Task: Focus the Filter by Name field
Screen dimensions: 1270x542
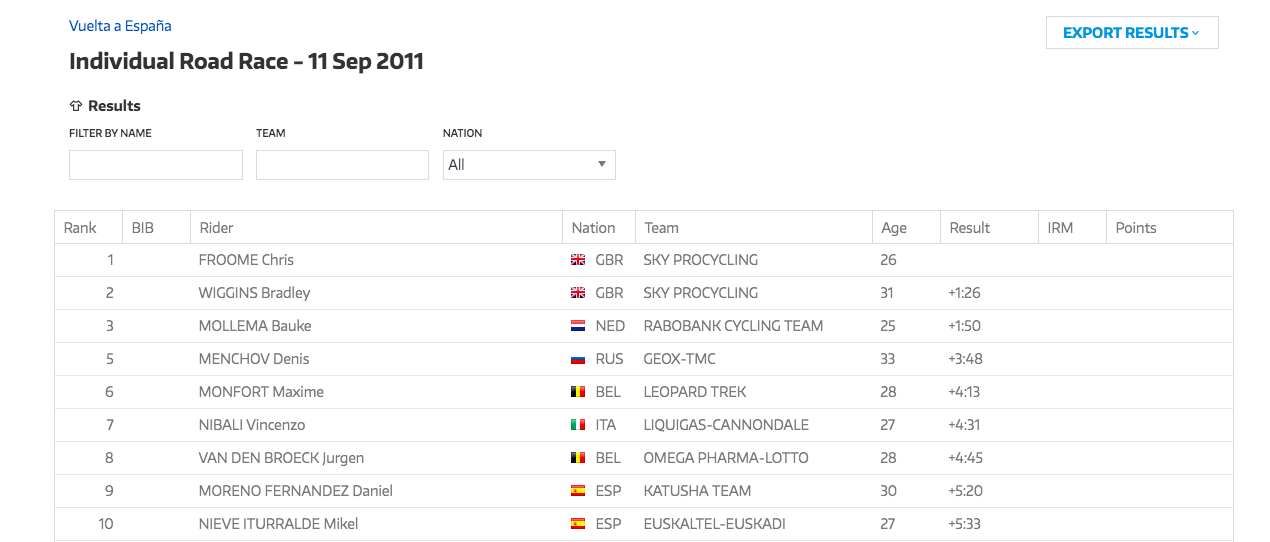Action: [x=156, y=165]
